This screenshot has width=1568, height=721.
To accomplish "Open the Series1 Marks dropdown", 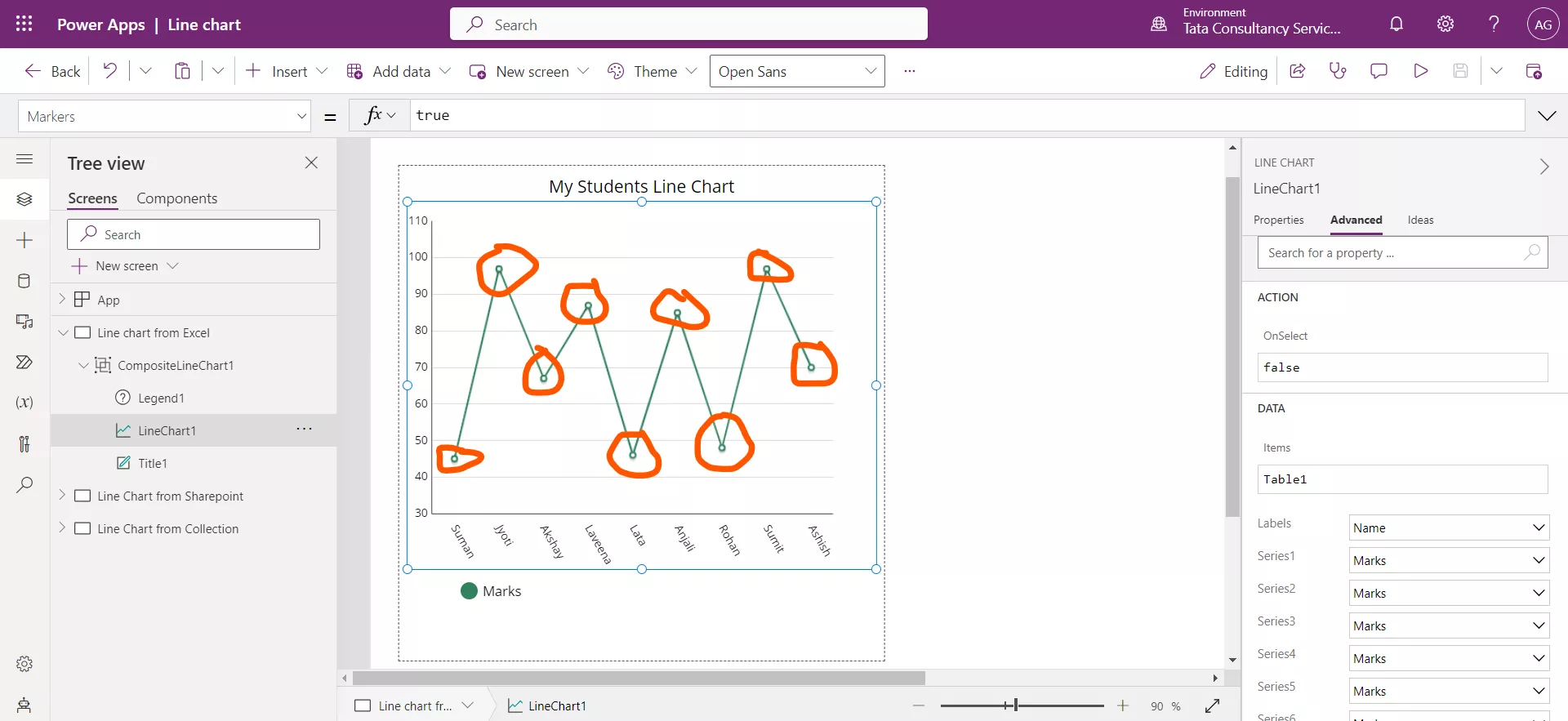I will [x=1449, y=560].
